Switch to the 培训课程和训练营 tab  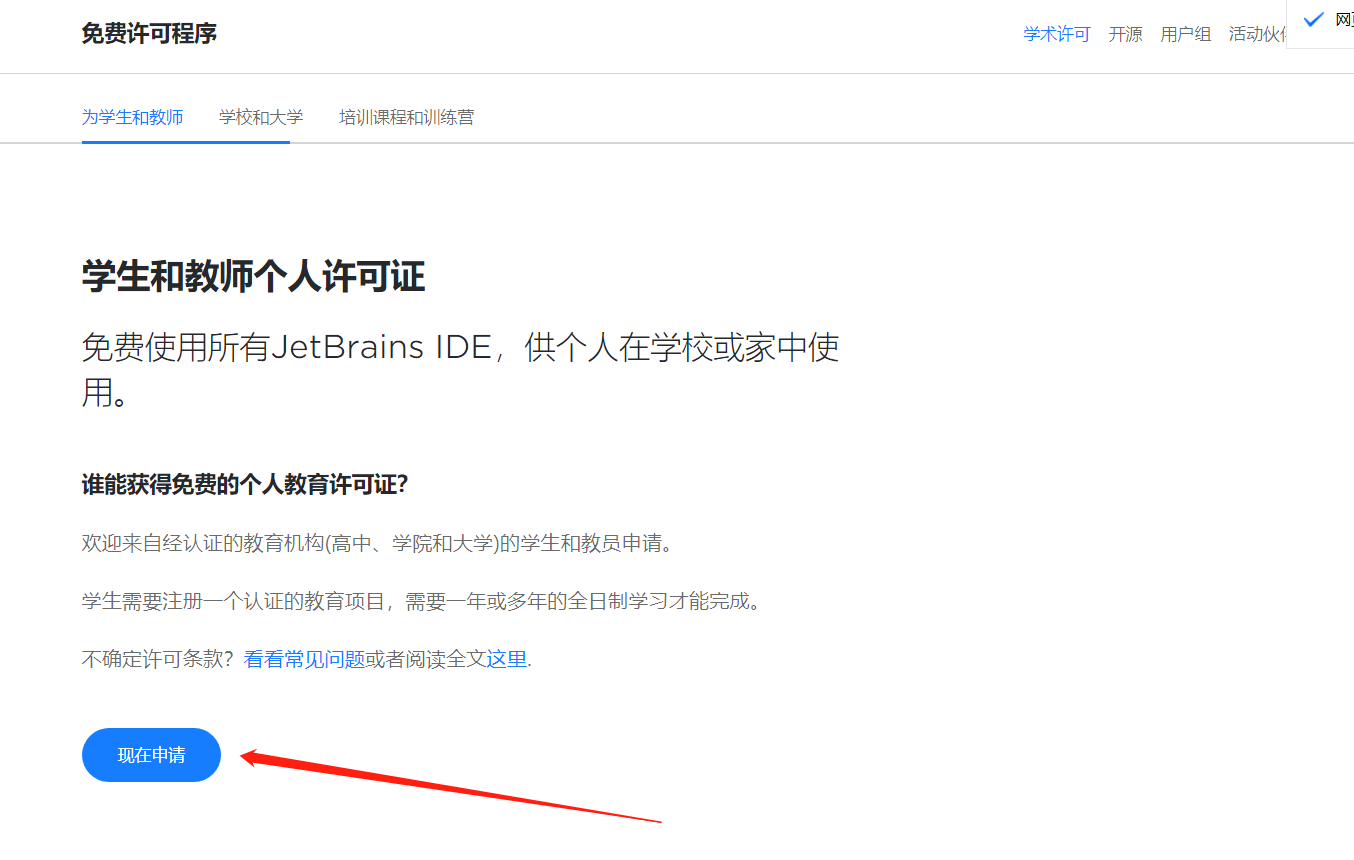407,117
